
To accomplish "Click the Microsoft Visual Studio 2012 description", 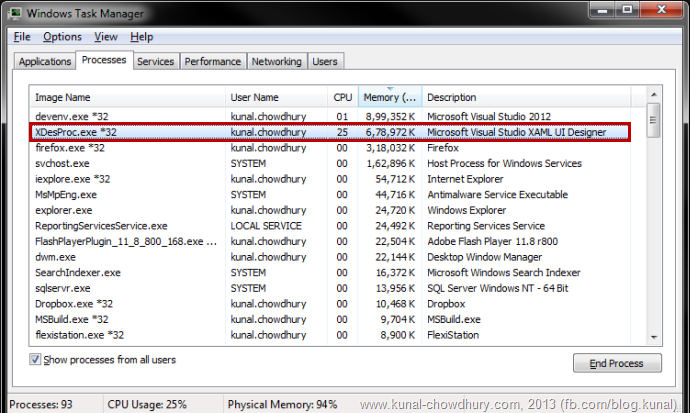I will pos(489,117).
